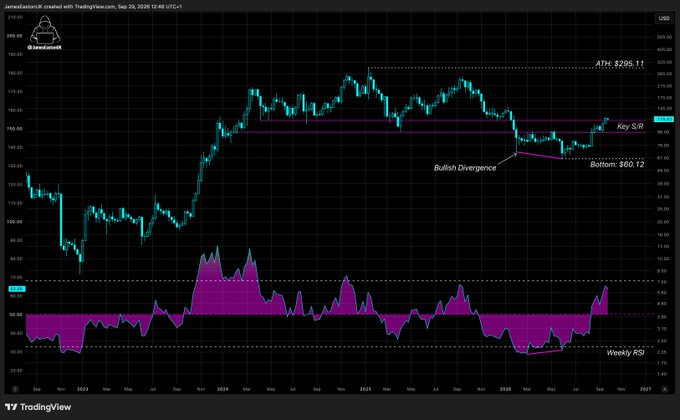This screenshot has width=680, height=420.
Task: Click the 'Bottom: $60.12' annotation
Action: 617,164
